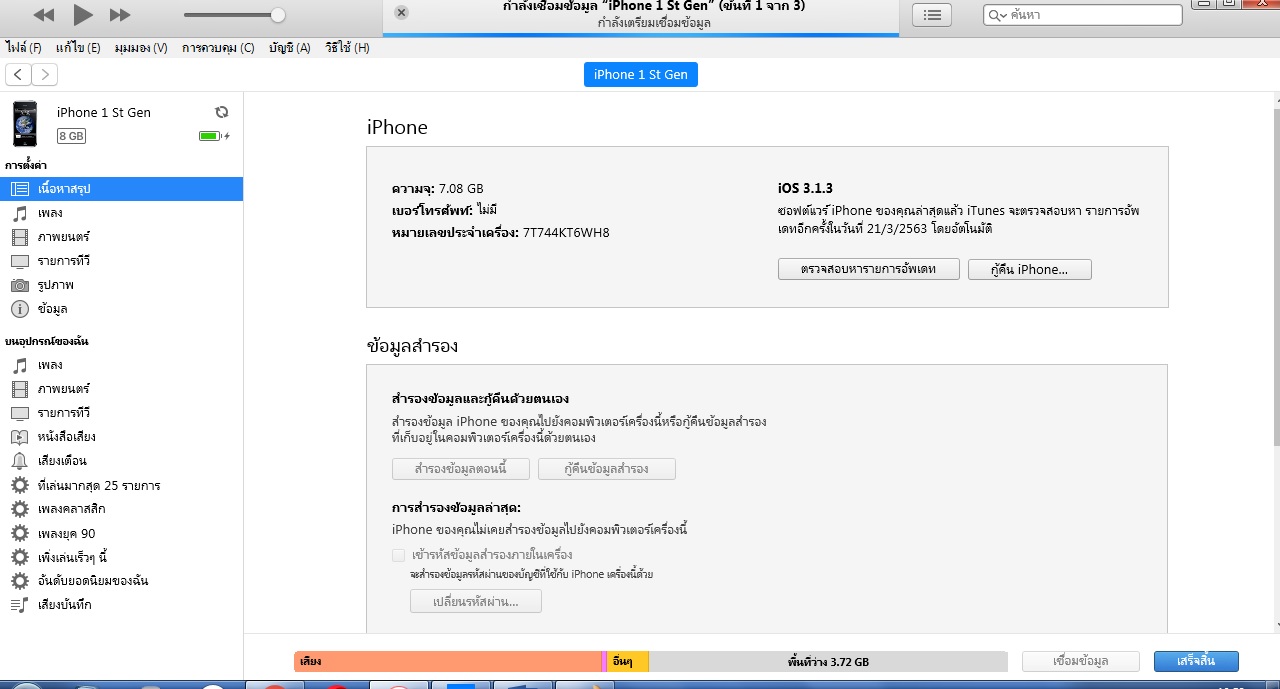Go forward with the right arrow
1280x689 pixels.
(x=45, y=74)
